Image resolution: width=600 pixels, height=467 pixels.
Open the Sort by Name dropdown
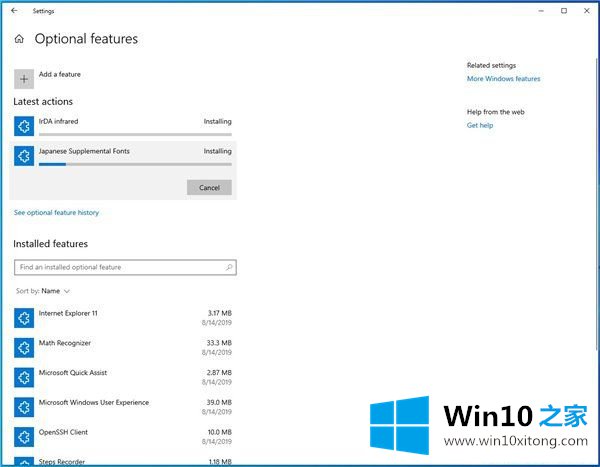43,291
